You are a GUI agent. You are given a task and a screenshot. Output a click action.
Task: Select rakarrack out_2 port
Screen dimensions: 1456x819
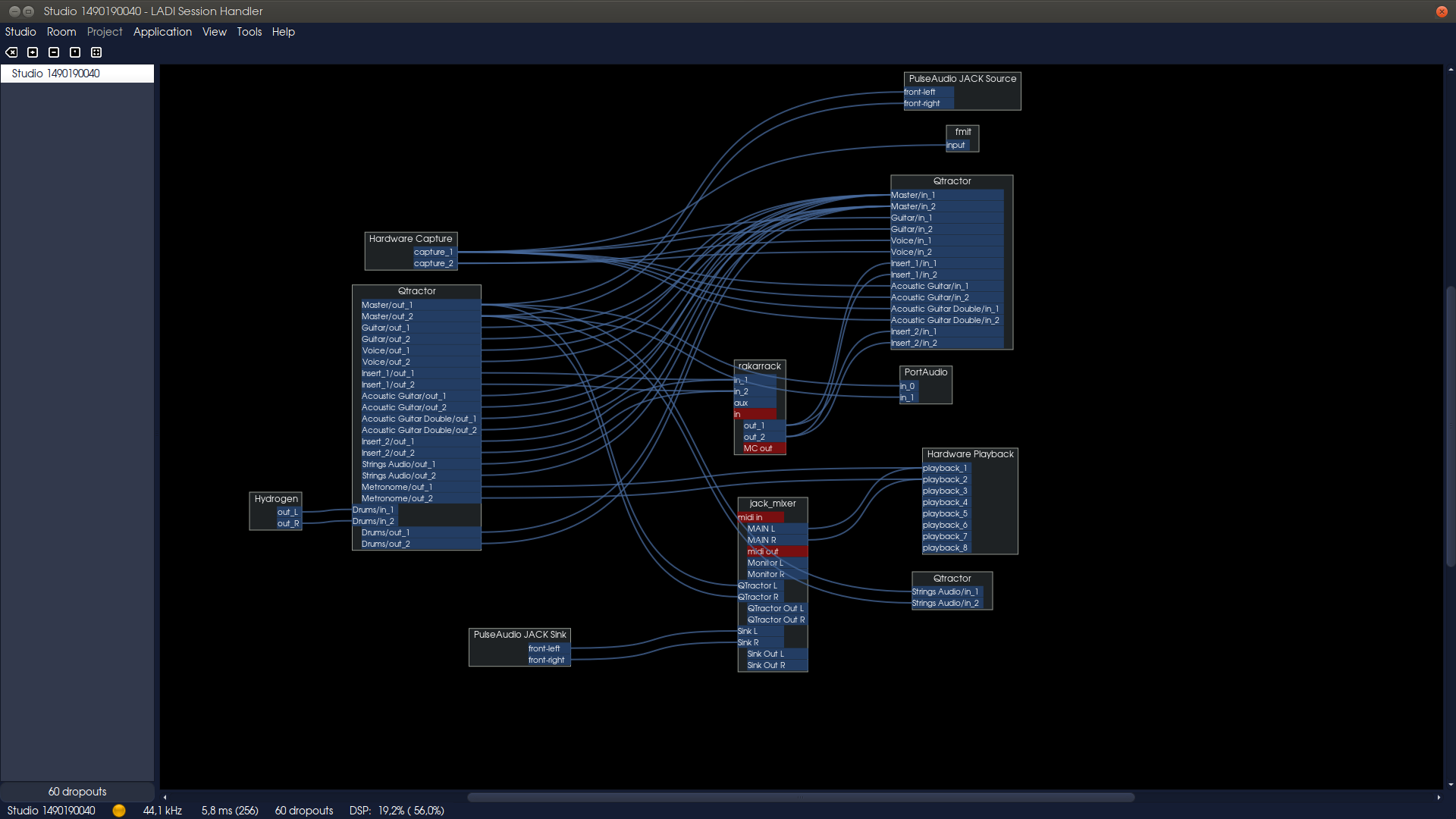(x=764, y=438)
